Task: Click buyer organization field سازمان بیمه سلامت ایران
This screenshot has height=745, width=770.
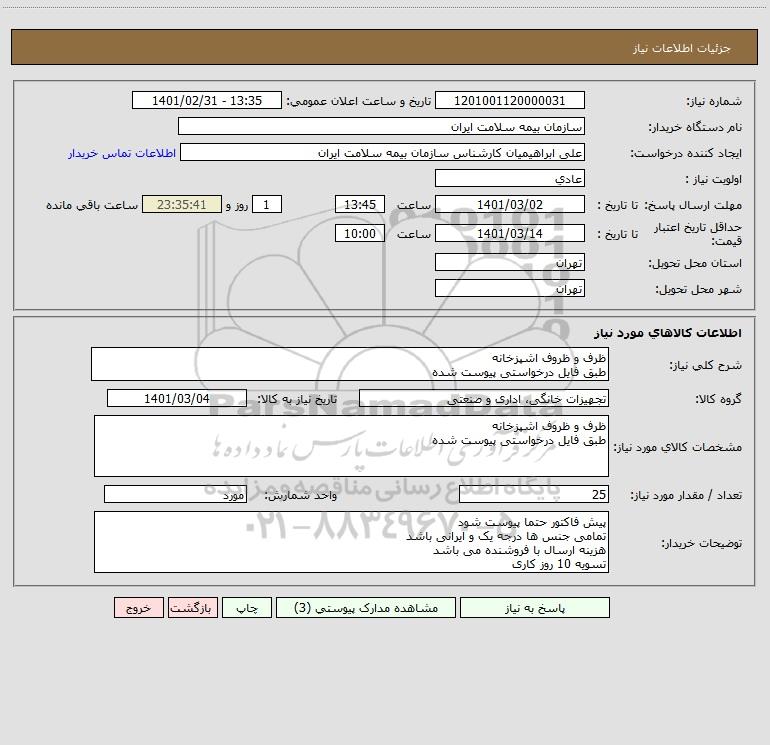Action: click(381, 127)
